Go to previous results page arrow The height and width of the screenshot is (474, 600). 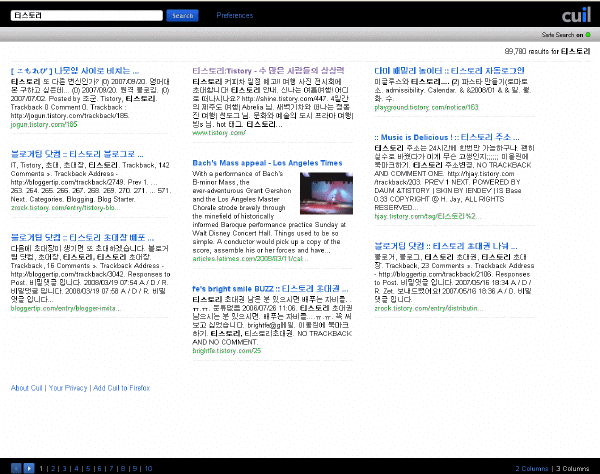pyautogui.click(x=16, y=468)
